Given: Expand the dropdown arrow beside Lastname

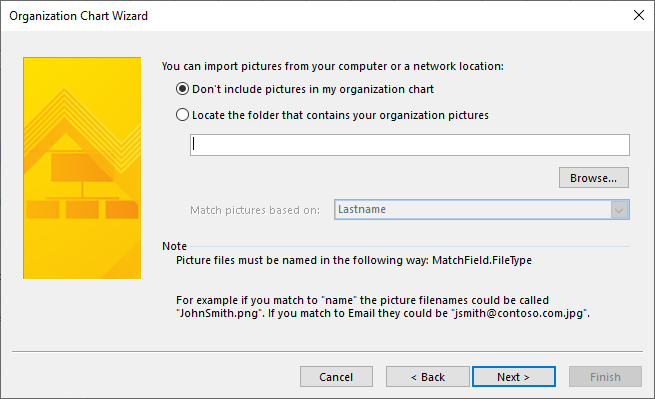Looking at the screenshot, I should point(619,210).
